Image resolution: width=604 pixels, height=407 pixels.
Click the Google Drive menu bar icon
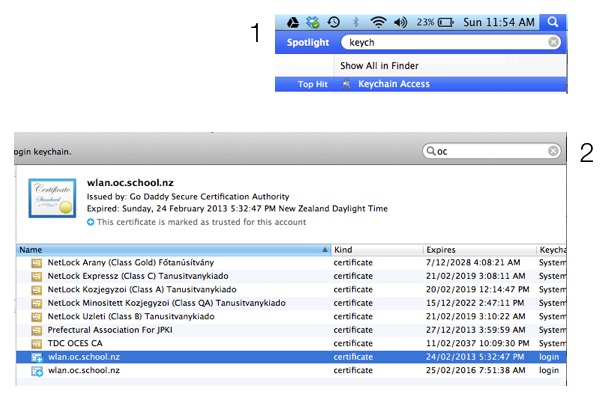(x=292, y=21)
